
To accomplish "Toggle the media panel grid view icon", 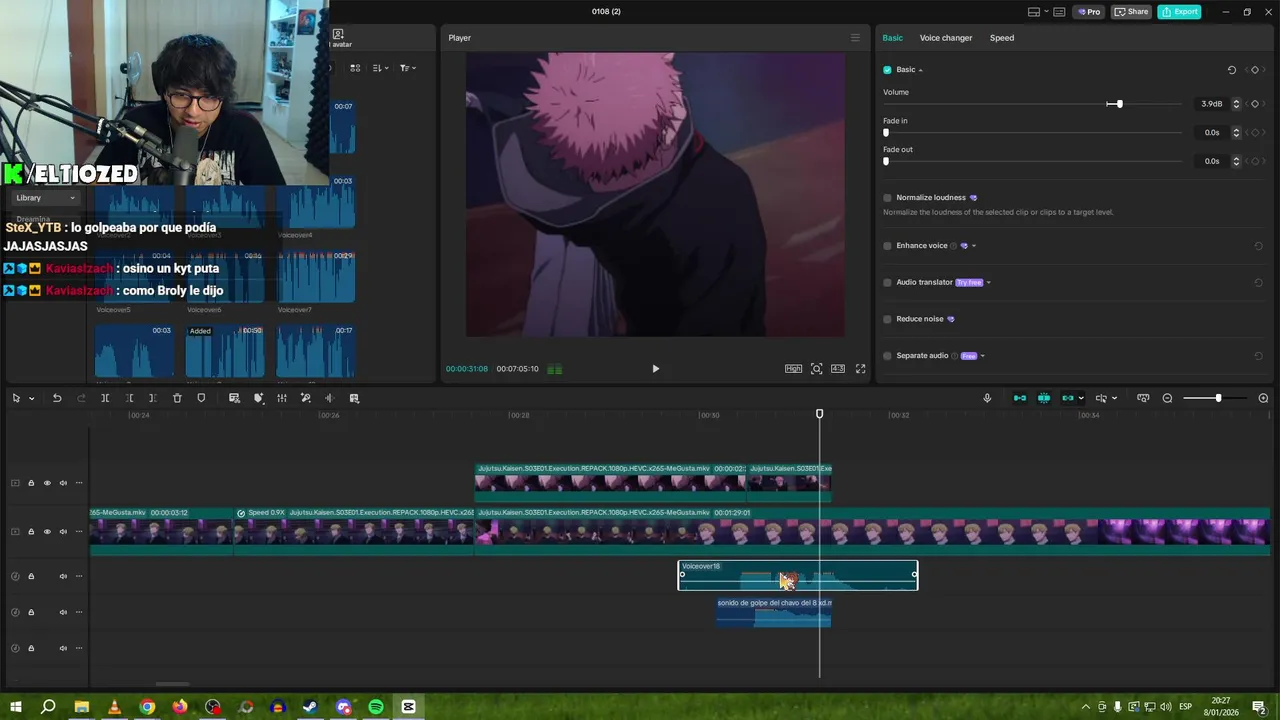I will coord(355,68).
